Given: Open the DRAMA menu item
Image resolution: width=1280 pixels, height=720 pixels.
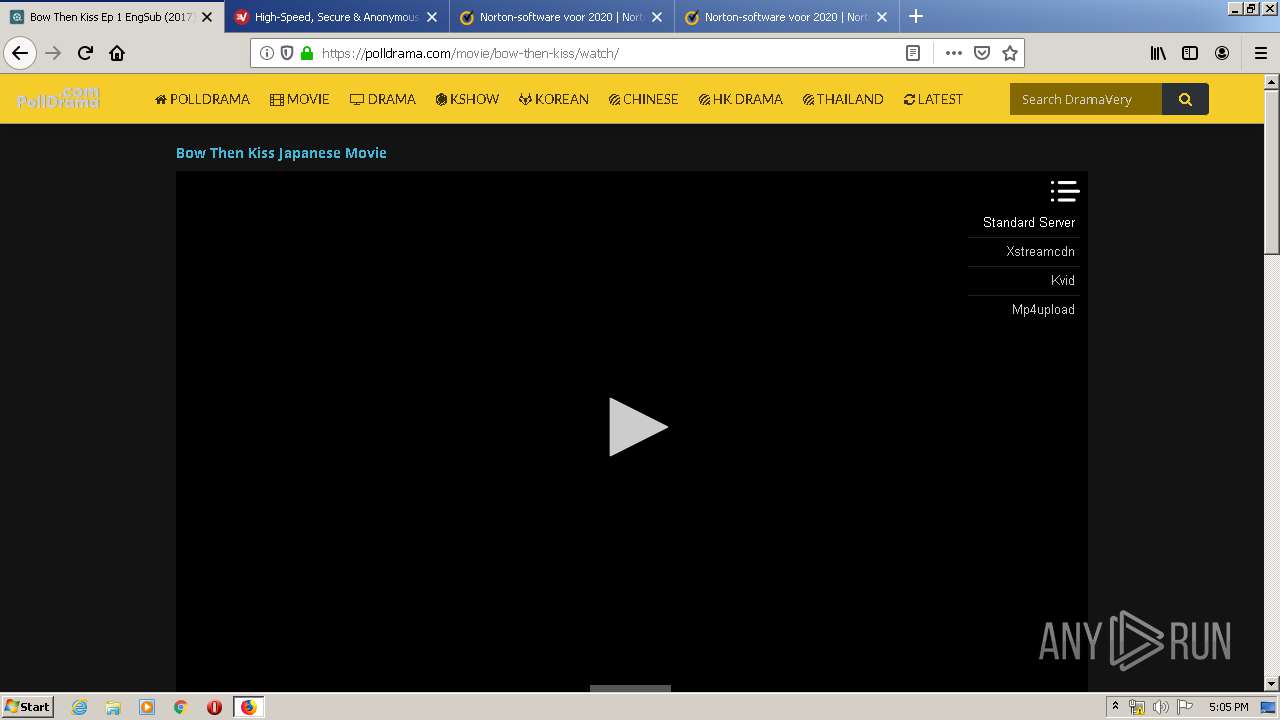Looking at the screenshot, I should tap(383, 99).
